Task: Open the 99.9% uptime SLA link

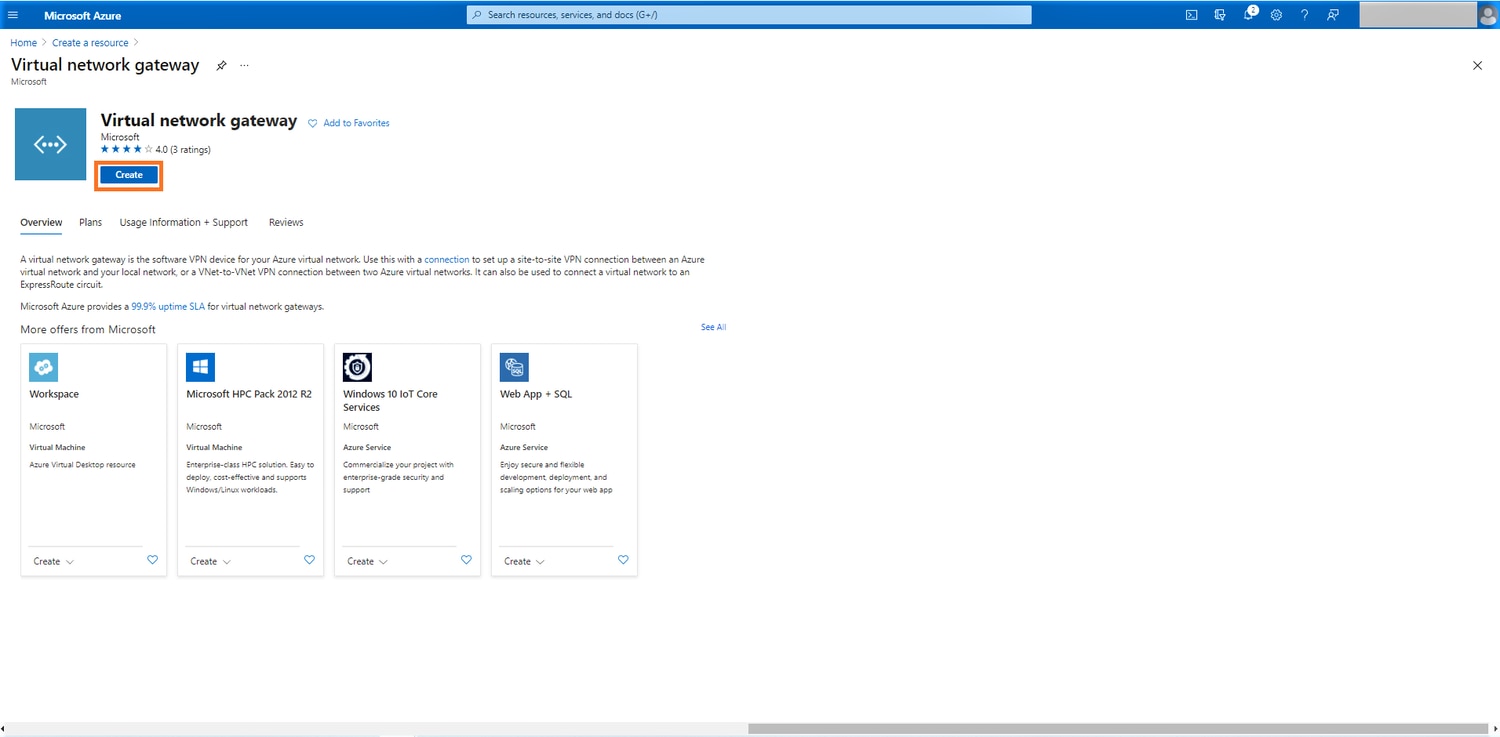Action: point(168,307)
